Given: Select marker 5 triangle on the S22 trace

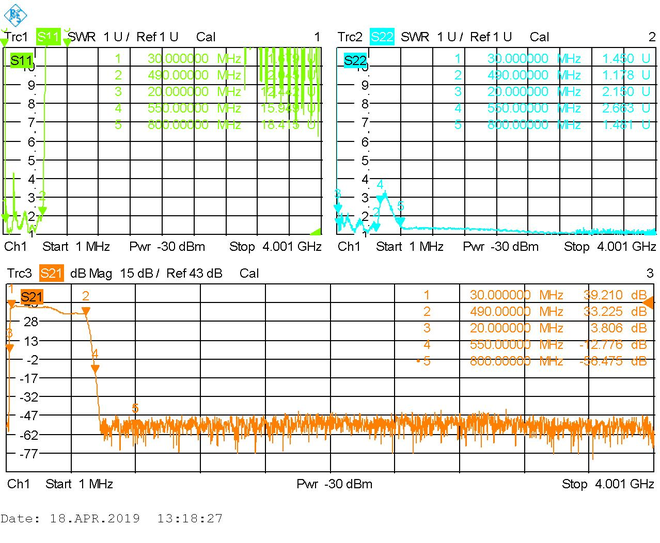Looking at the screenshot, I should point(400,221).
